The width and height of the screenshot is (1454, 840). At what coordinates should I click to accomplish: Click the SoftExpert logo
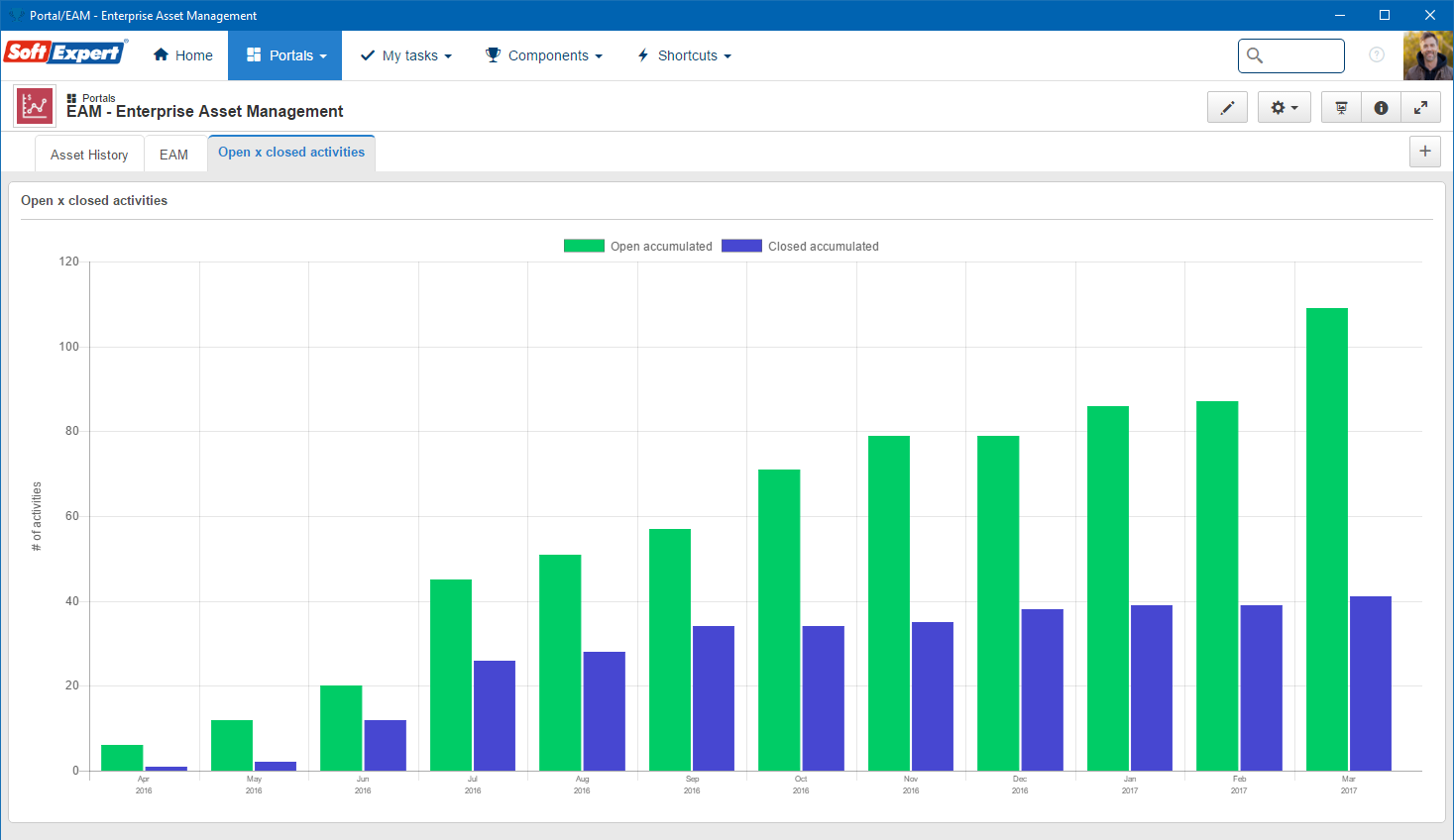click(65, 52)
